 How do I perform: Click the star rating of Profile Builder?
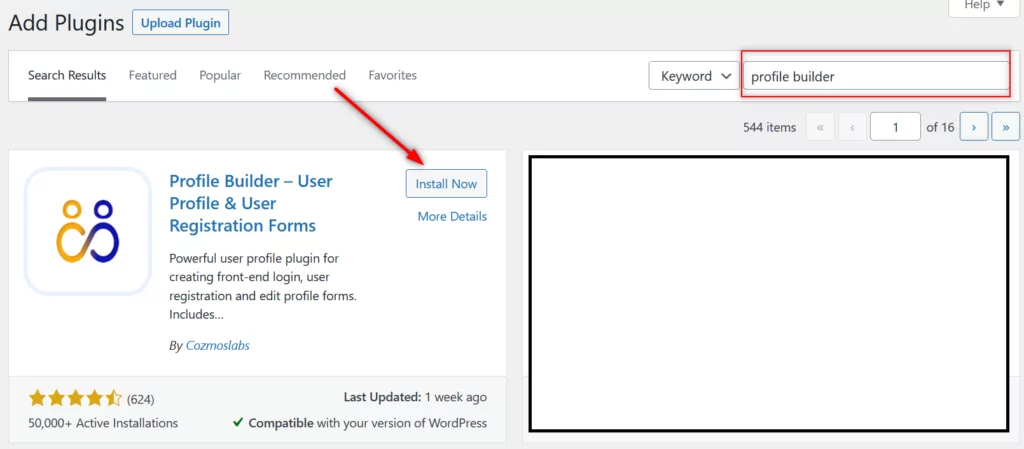tap(75, 397)
